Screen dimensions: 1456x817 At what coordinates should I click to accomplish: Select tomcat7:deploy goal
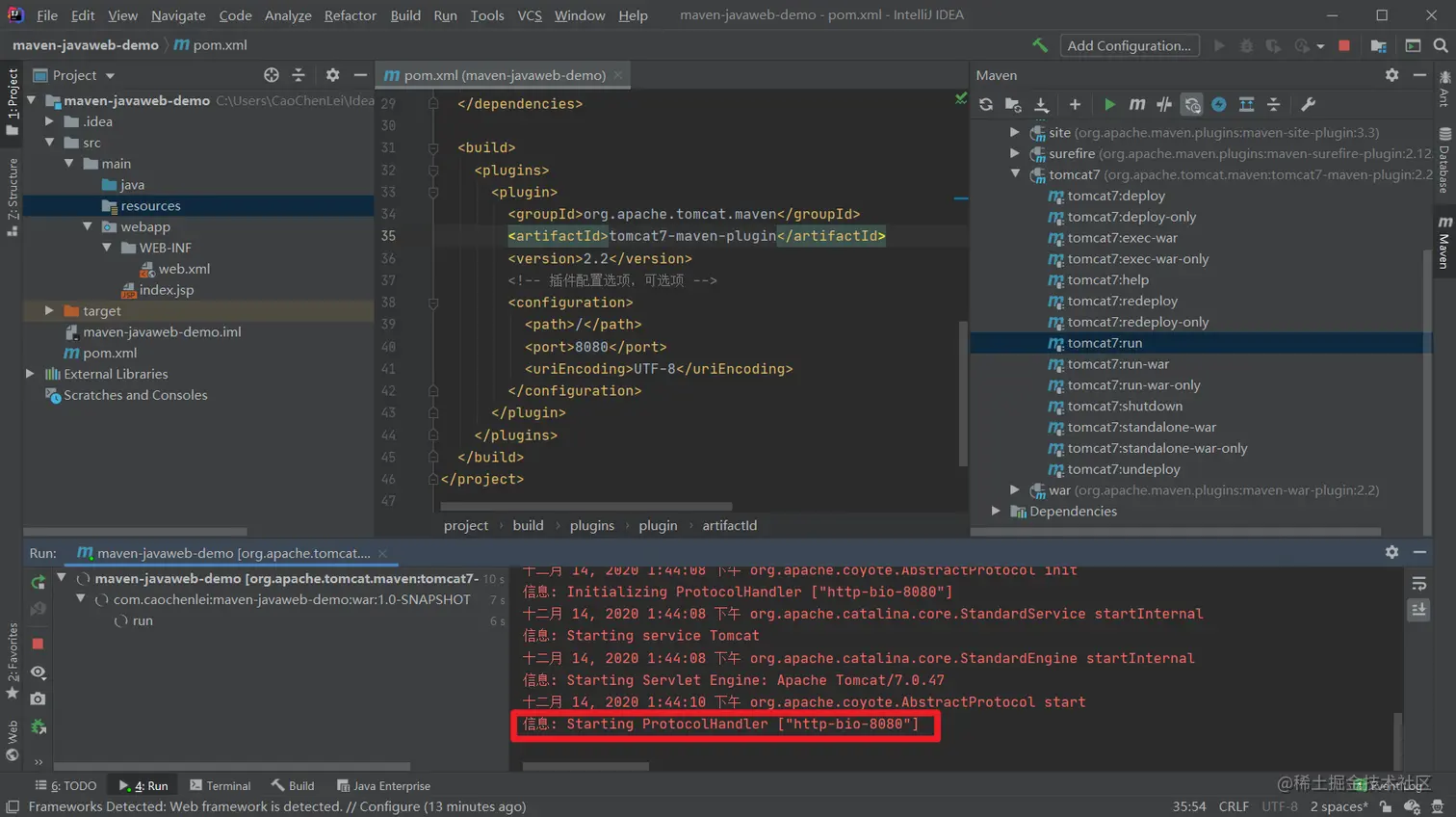tap(1116, 196)
